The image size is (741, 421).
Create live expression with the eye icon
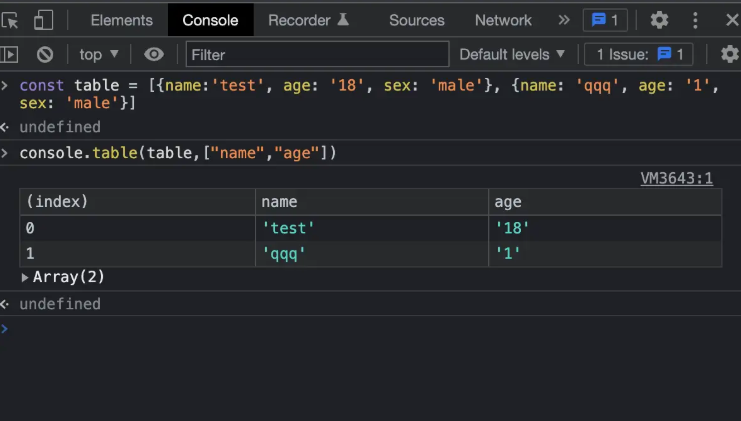coord(153,55)
